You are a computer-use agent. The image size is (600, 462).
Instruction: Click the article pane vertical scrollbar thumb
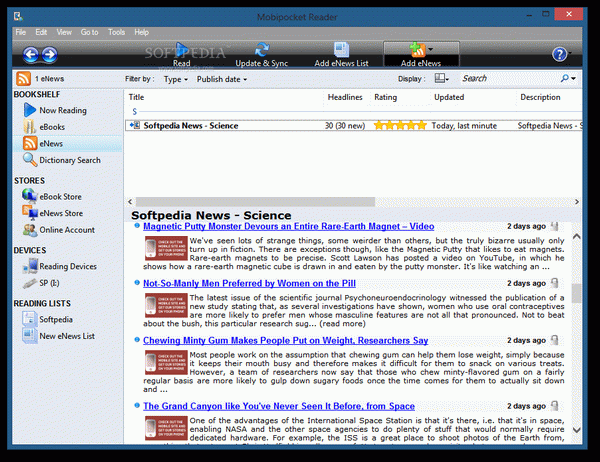coord(577,293)
